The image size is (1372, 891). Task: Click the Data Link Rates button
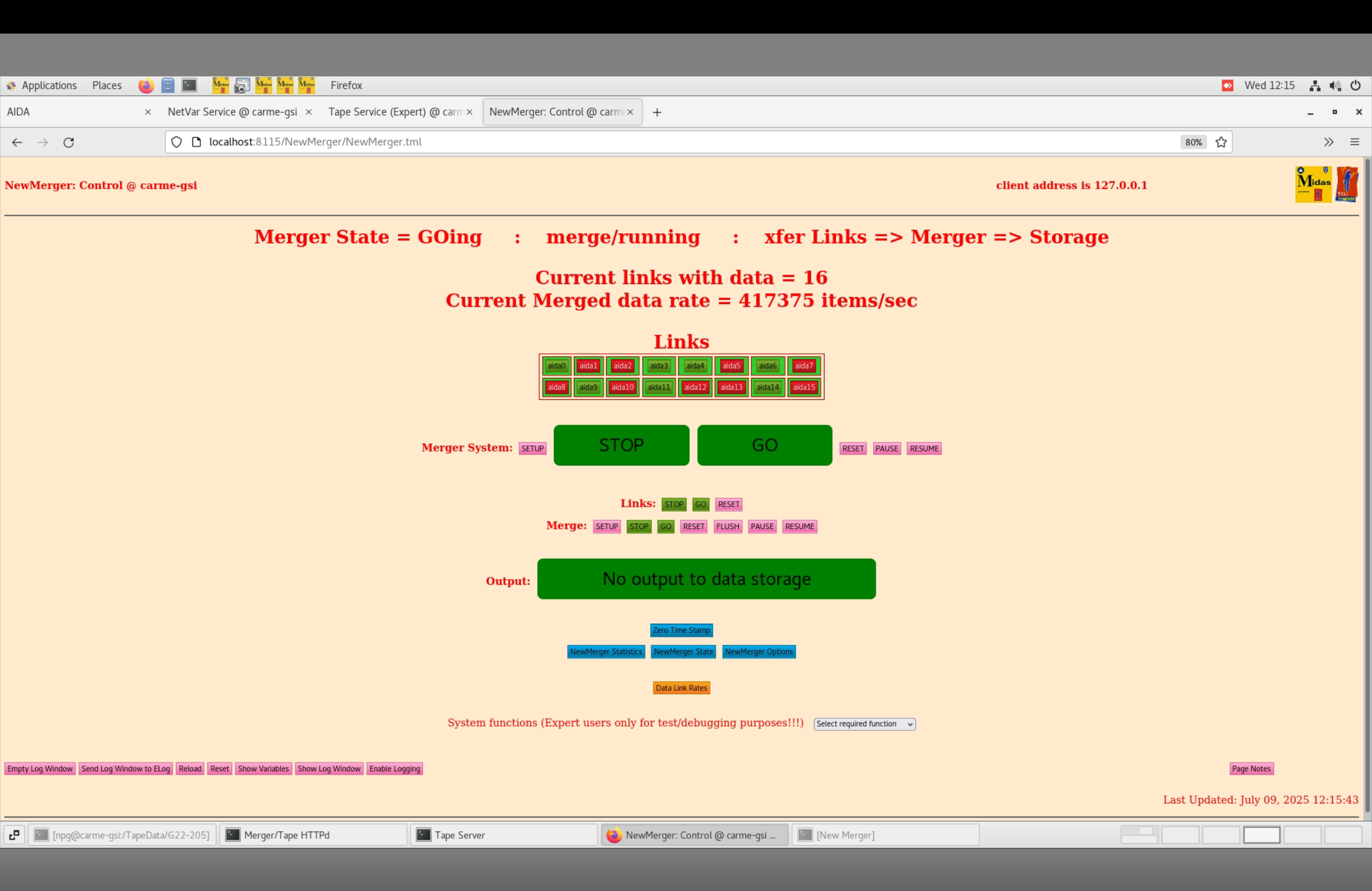click(681, 688)
